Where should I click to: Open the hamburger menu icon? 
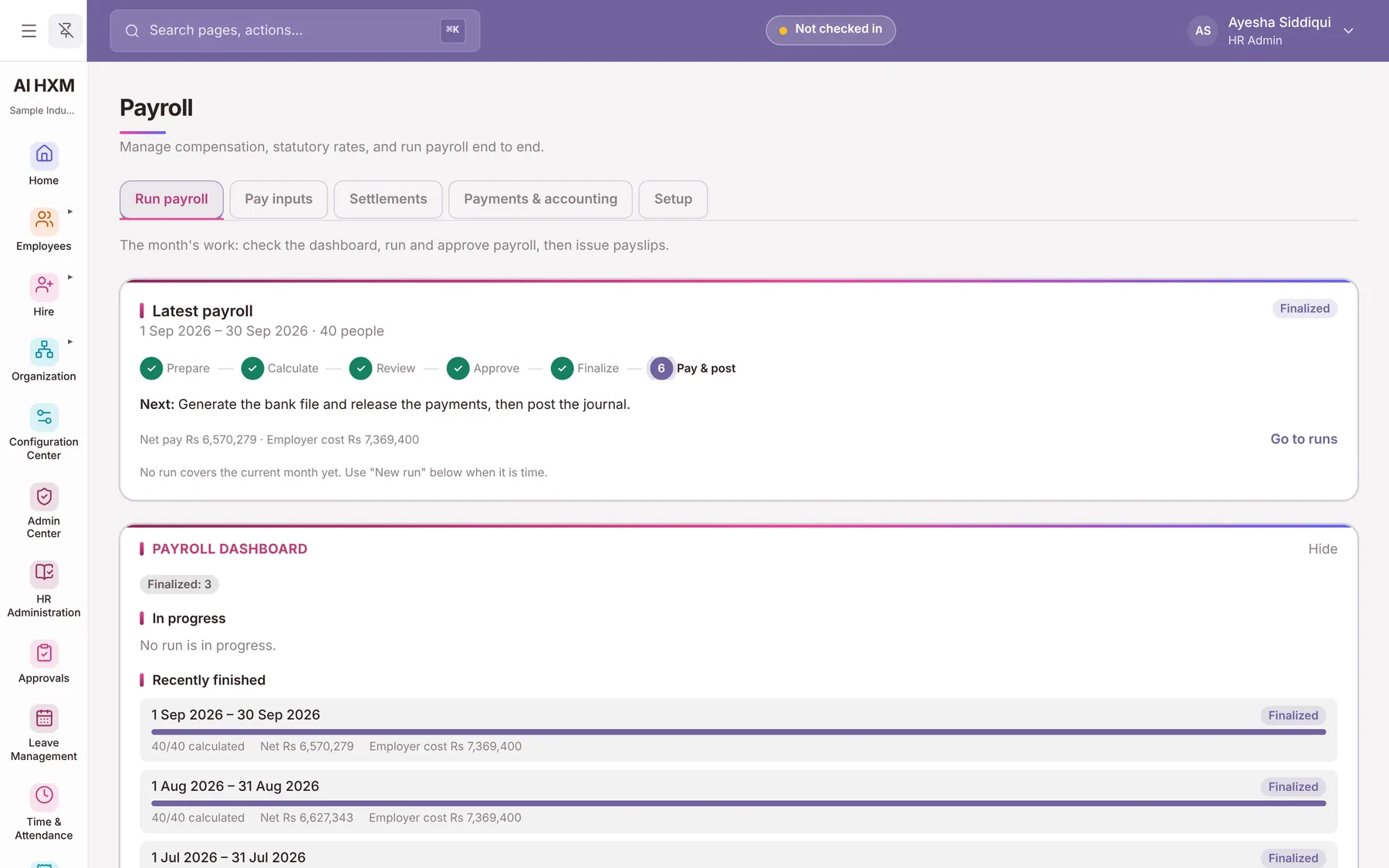coord(29,31)
